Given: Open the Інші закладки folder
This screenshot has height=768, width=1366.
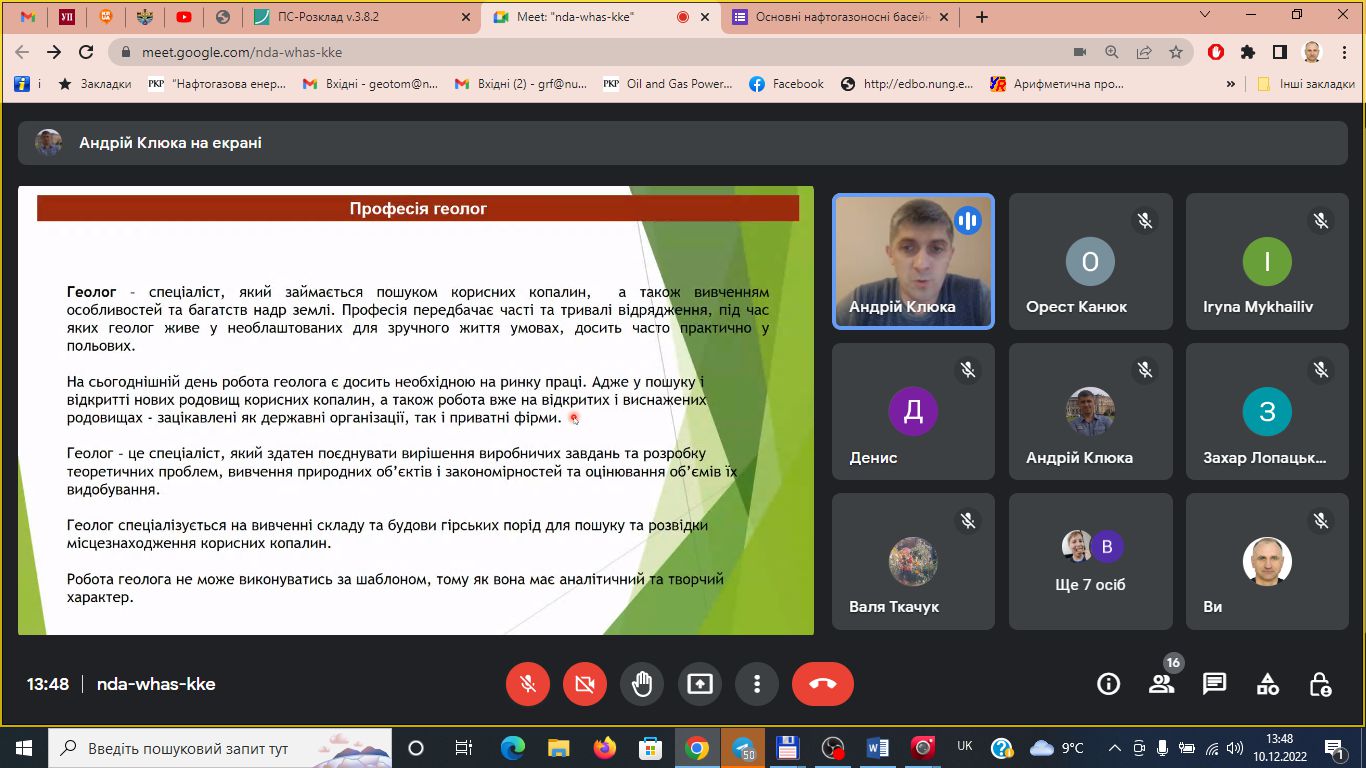Looking at the screenshot, I should [1306, 84].
